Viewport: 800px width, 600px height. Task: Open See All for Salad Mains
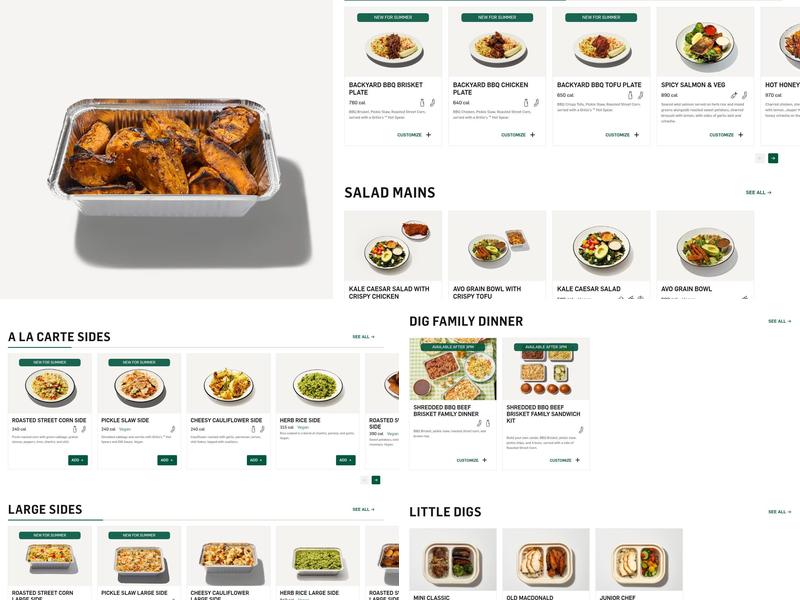(758, 192)
